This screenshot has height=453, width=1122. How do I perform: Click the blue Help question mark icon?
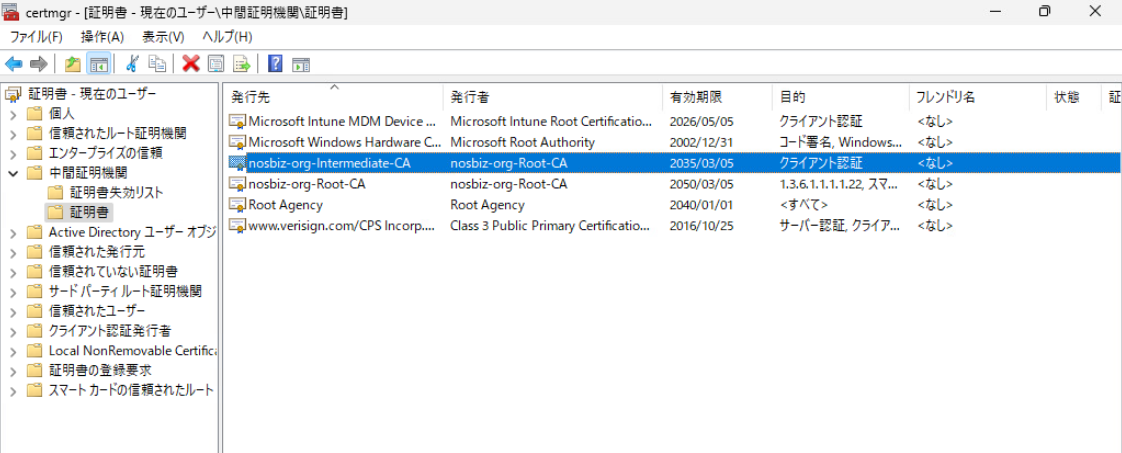[275, 64]
